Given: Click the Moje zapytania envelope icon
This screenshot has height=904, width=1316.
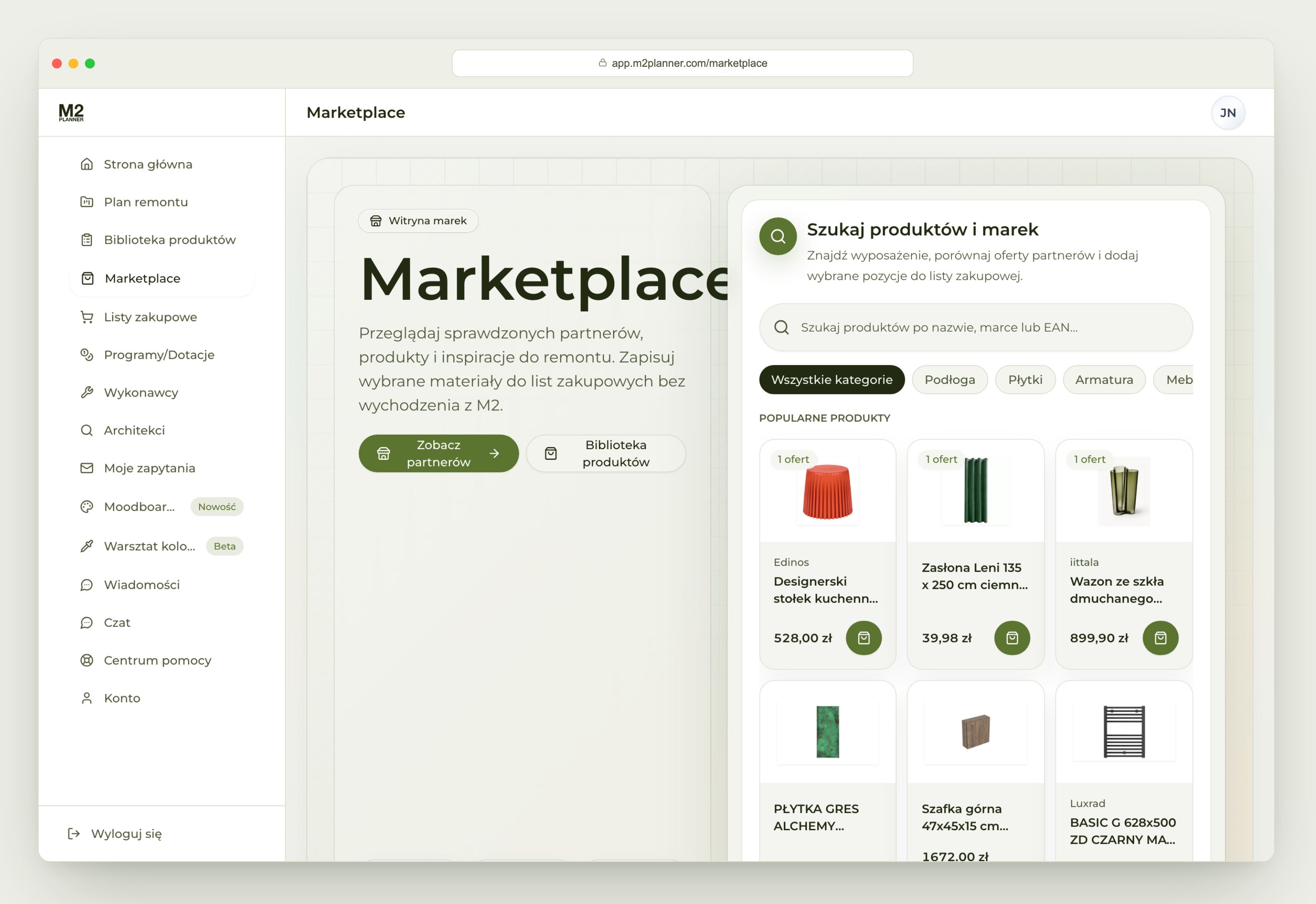Looking at the screenshot, I should (x=87, y=468).
